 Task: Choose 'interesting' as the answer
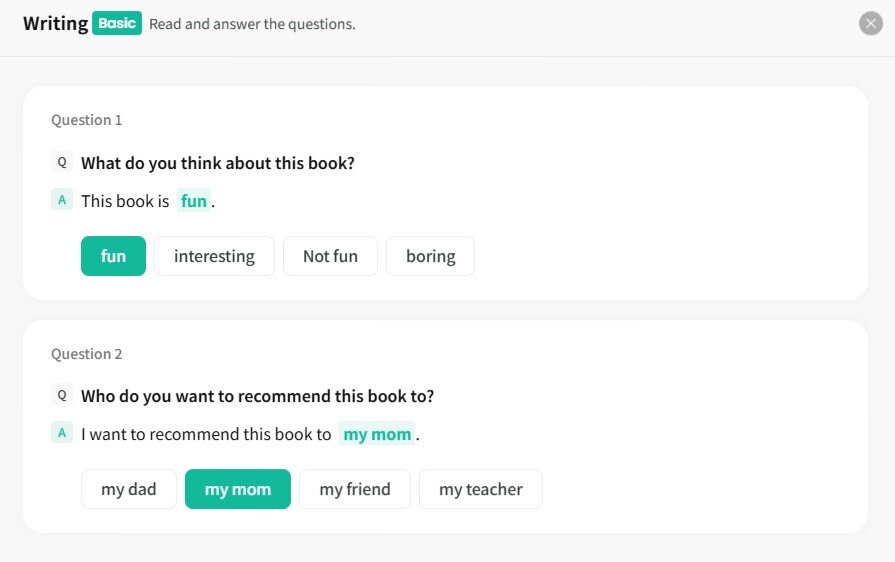pos(214,256)
